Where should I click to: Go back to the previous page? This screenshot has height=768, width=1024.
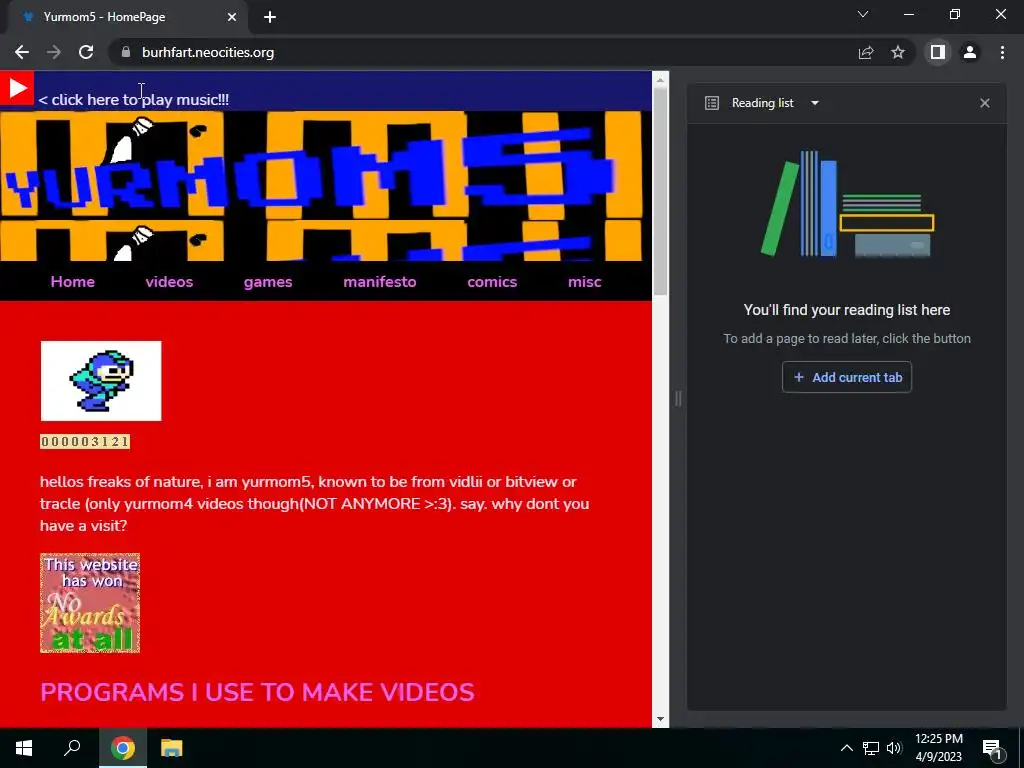22,52
